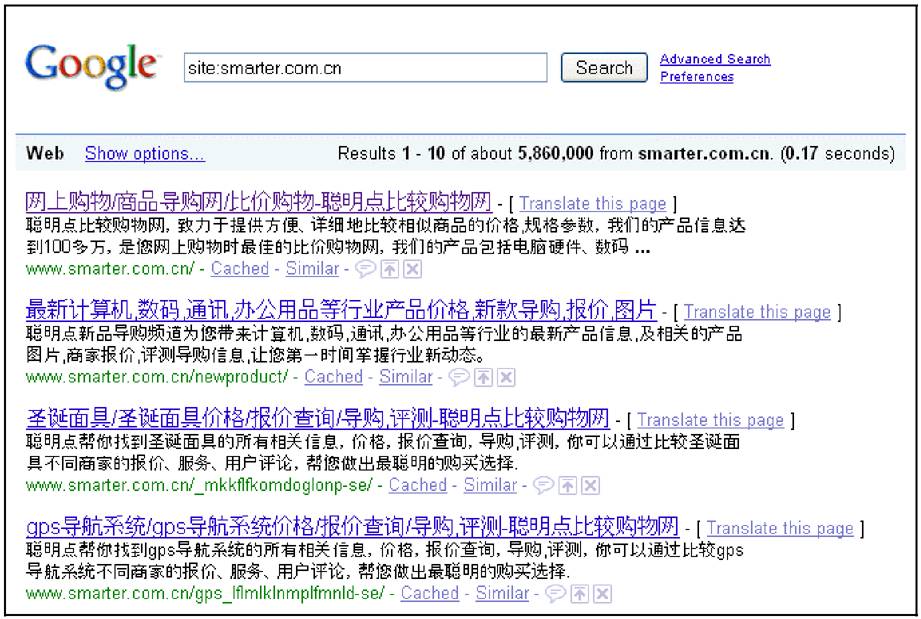Open the gps导航系统 result title
The image size is (921, 619).
tap(352, 526)
